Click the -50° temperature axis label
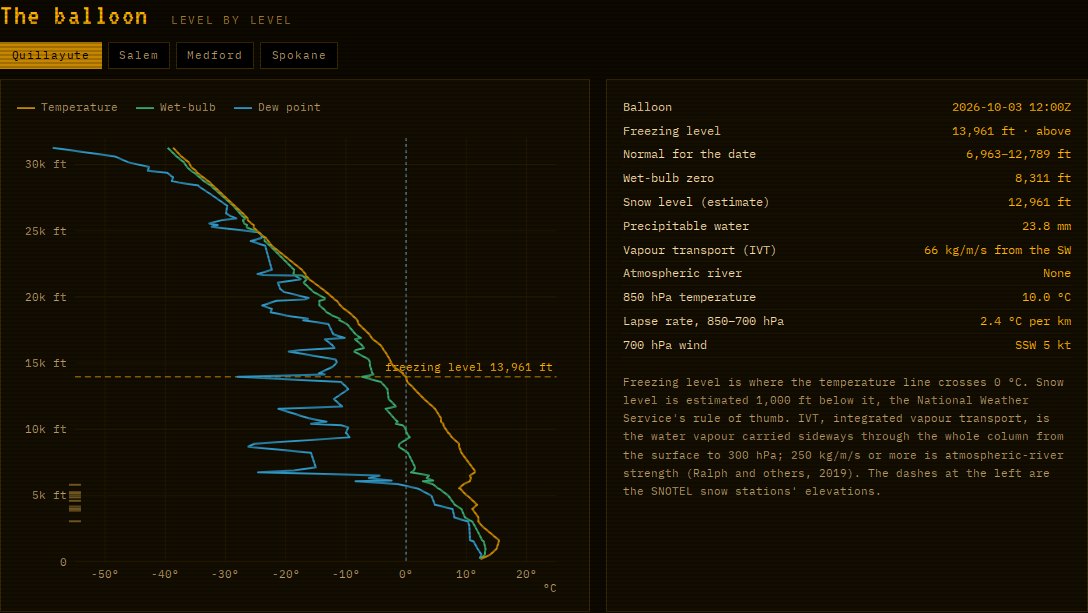Screen dimensions: 1088x613 tap(105, 574)
